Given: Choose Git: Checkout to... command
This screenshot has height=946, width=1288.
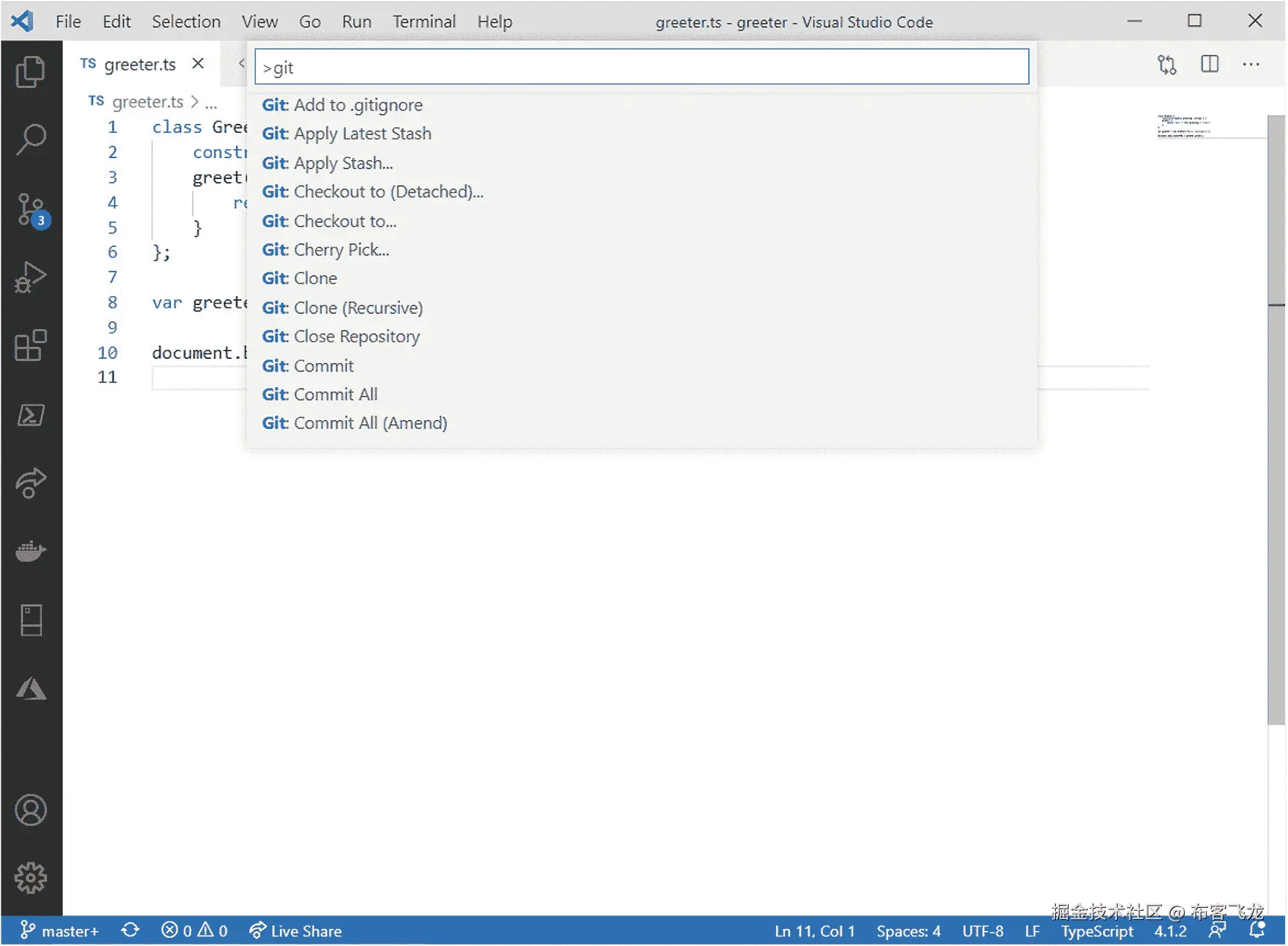Looking at the screenshot, I should click(642, 221).
